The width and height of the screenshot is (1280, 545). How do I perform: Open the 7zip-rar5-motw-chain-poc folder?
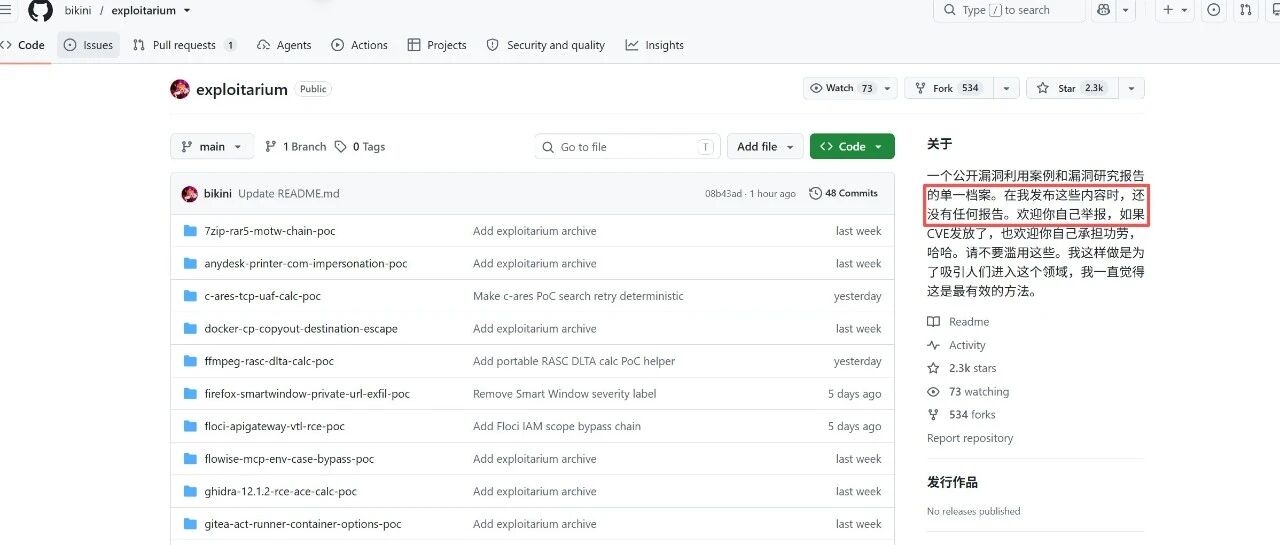coord(270,231)
